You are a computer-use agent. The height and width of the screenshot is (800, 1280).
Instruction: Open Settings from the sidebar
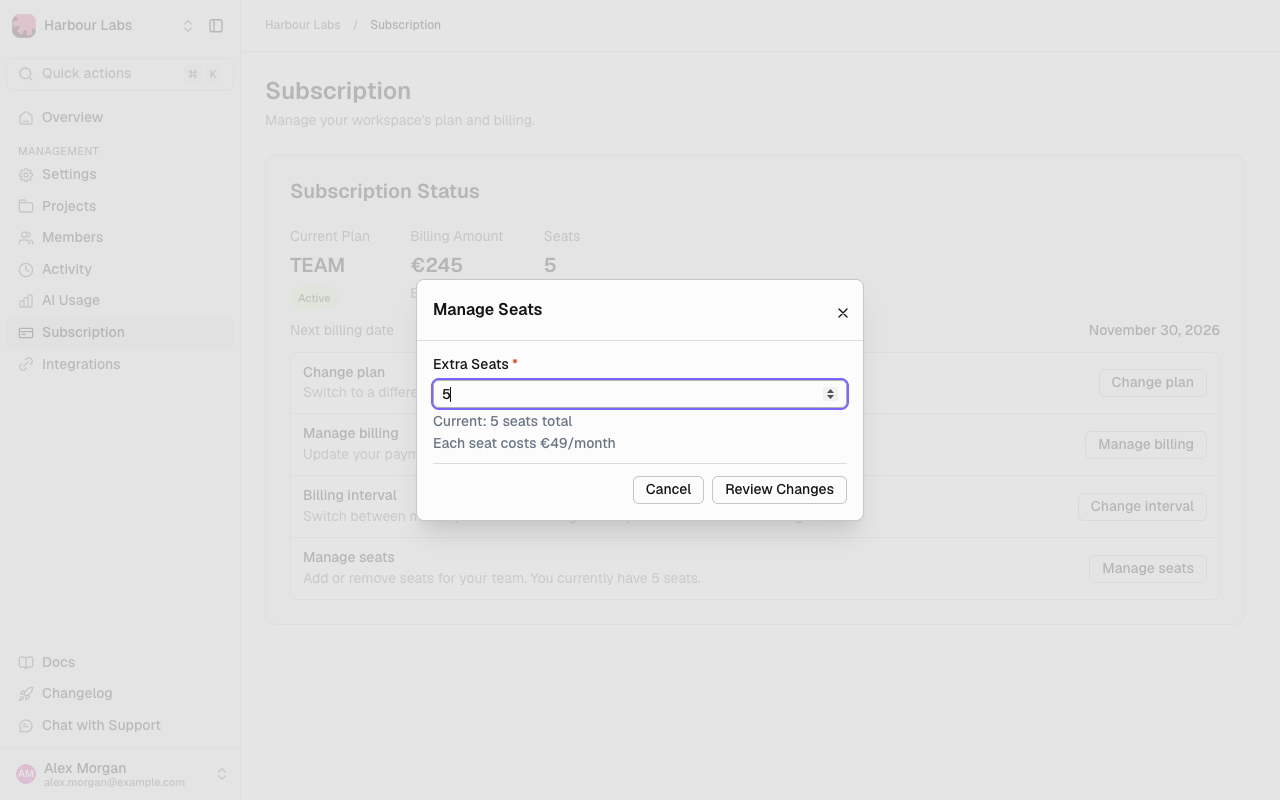pyautogui.click(x=120, y=174)
